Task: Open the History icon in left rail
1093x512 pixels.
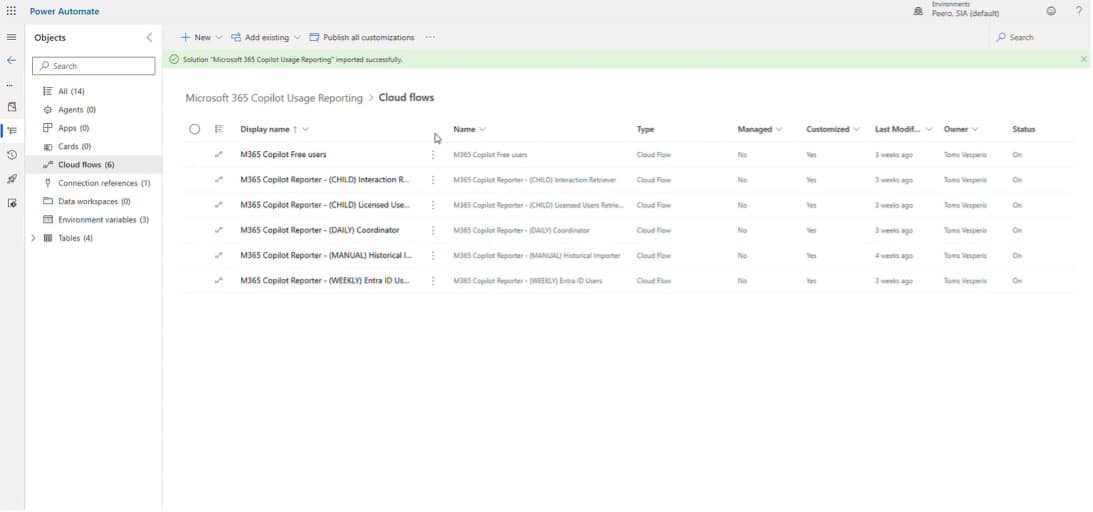Action: coord(12,155)
